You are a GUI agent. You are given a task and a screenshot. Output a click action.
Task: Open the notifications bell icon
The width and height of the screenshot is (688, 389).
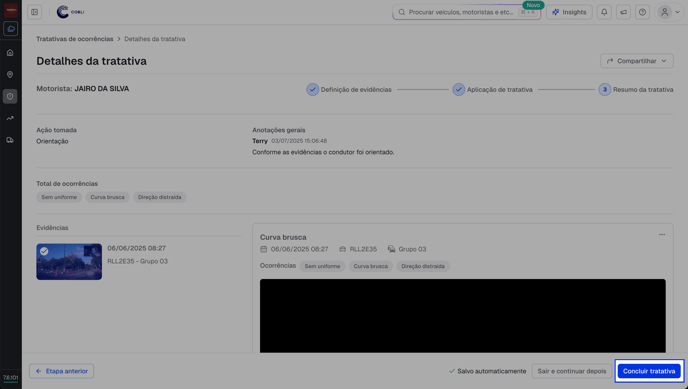(604, 12)
